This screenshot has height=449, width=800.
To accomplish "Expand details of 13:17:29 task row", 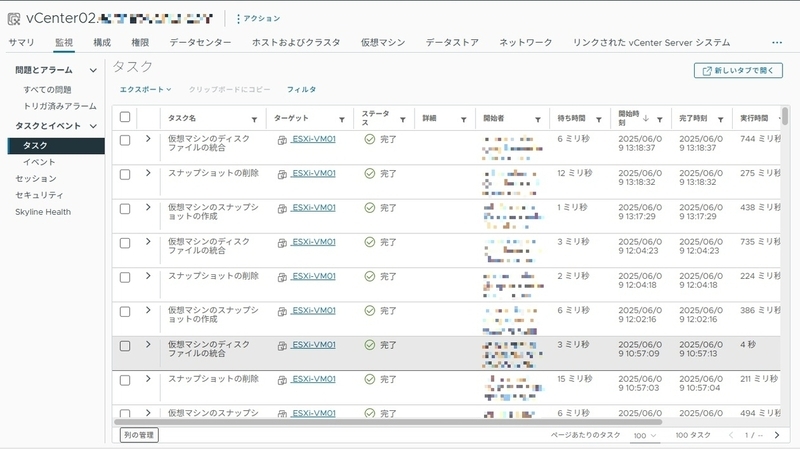I will (148, 207).
